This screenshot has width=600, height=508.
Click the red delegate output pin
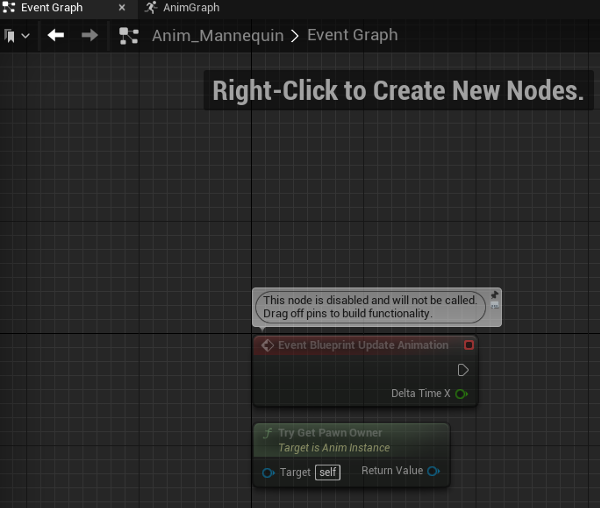469,345
